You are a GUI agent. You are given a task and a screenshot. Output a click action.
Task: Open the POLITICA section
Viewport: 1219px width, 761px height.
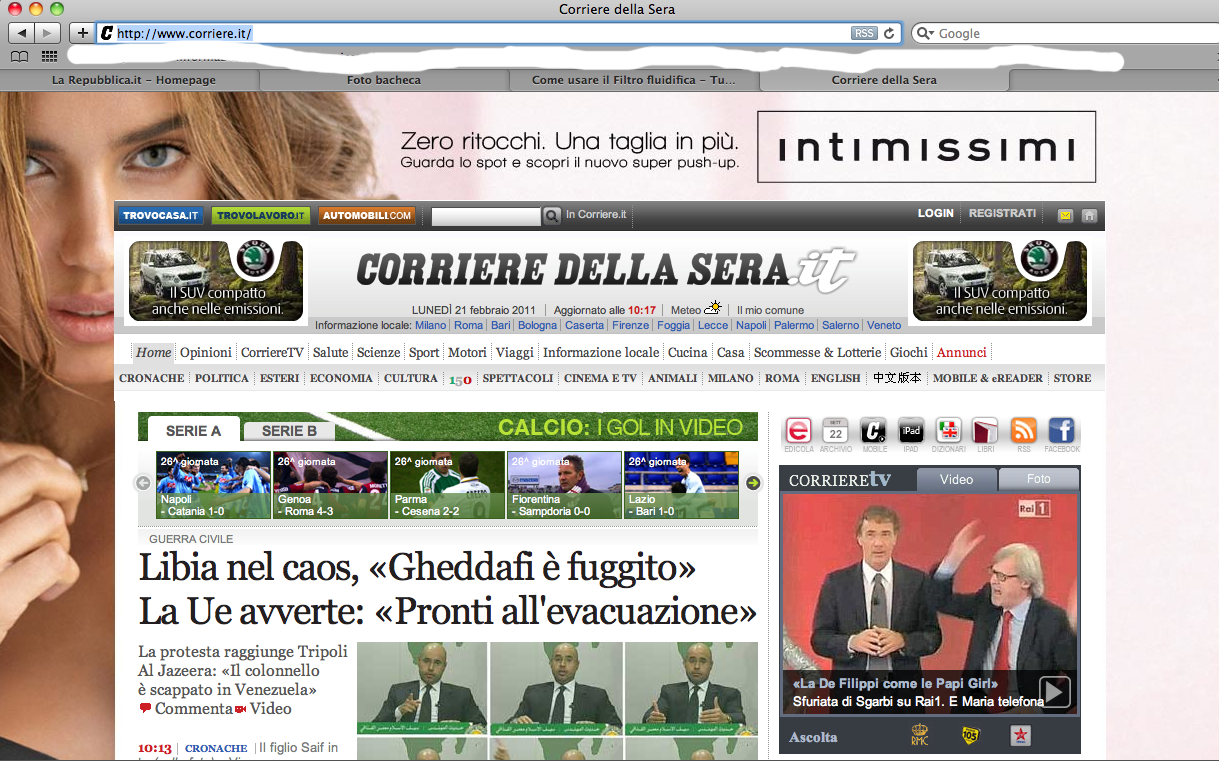[x=222, y=378]
